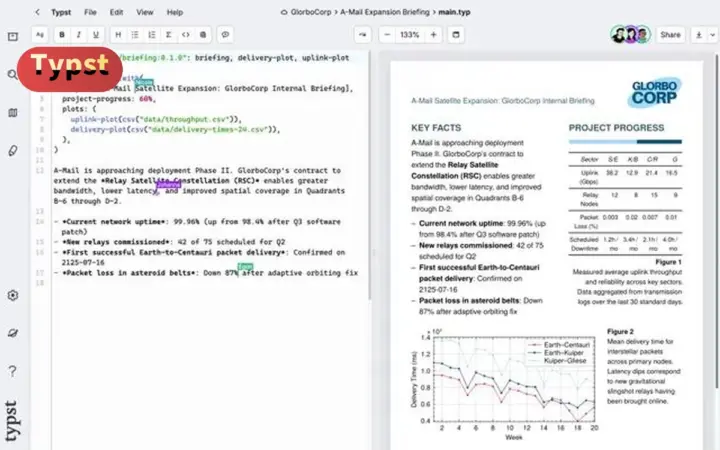Go back using the left chevron arrow
Viewport: 720px width, 450px height.
[37, 12]
